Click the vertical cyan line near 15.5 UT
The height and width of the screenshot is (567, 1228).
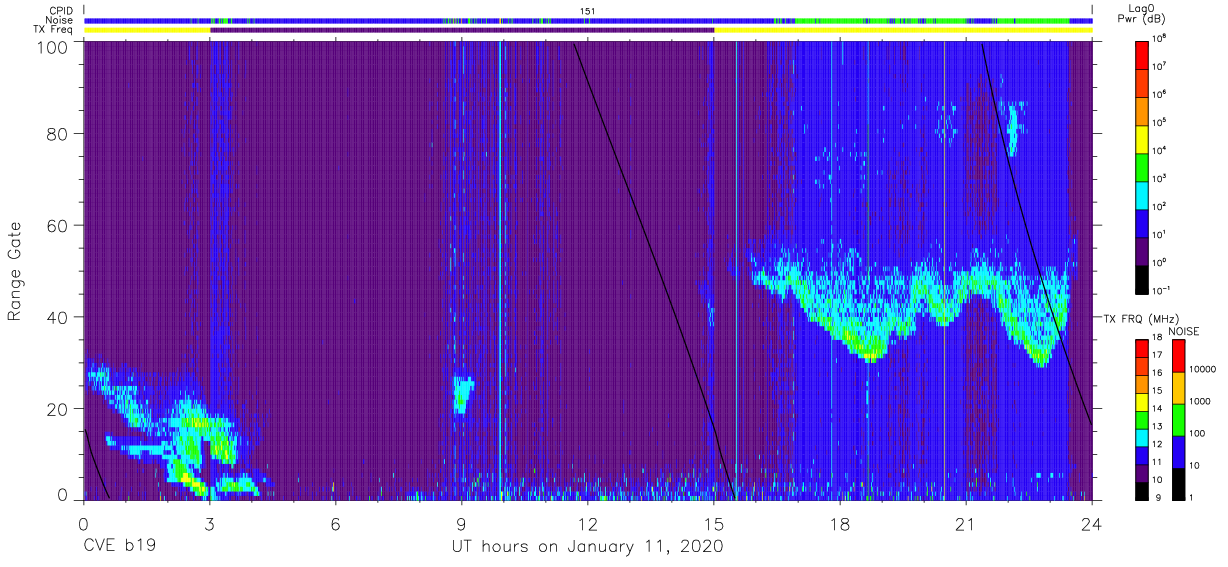tap(736, 270)
